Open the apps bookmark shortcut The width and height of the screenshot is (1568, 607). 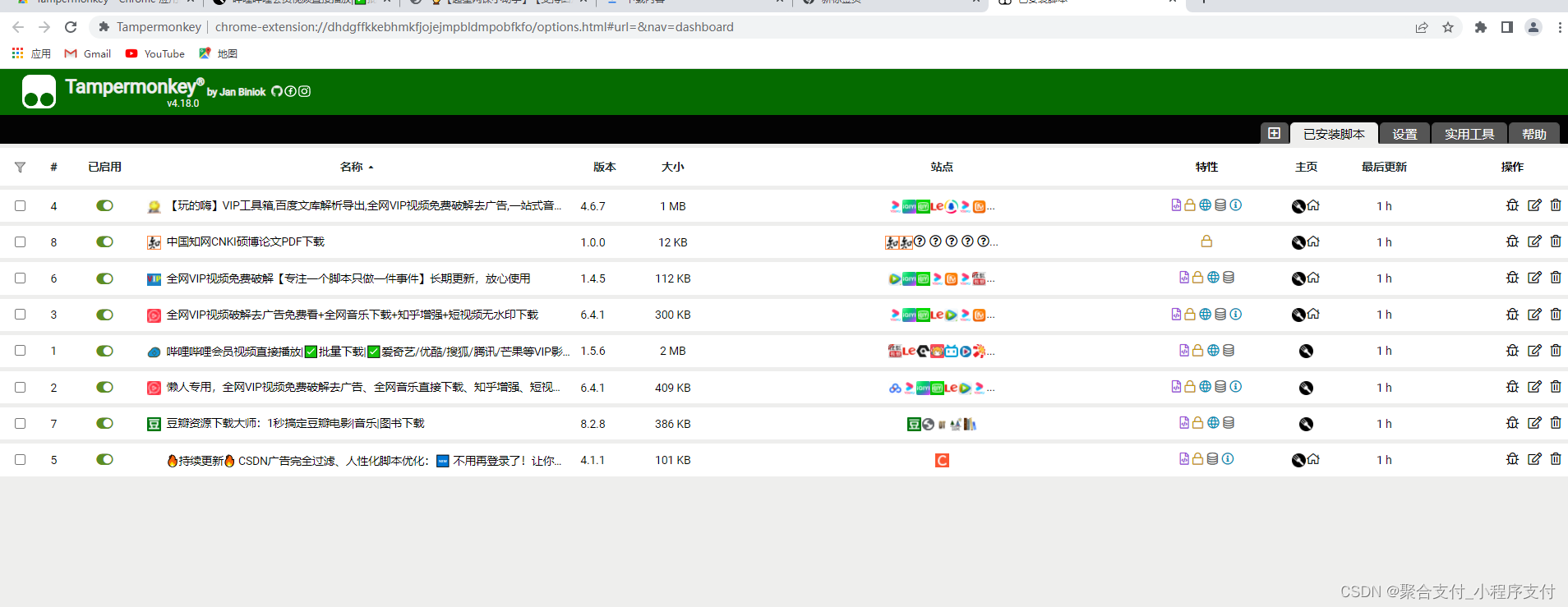coord(31,53)
